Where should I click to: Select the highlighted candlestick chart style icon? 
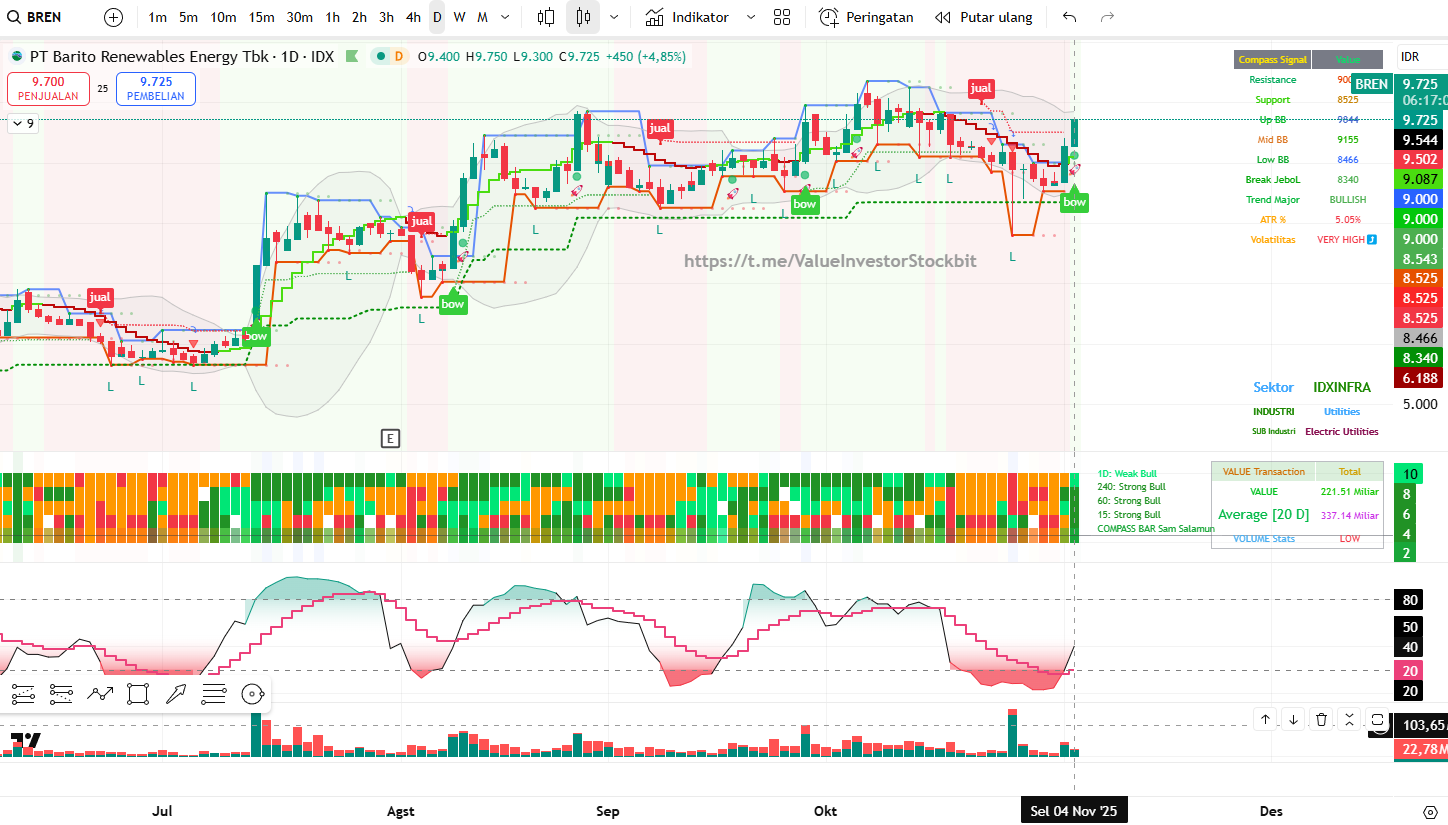584,17
